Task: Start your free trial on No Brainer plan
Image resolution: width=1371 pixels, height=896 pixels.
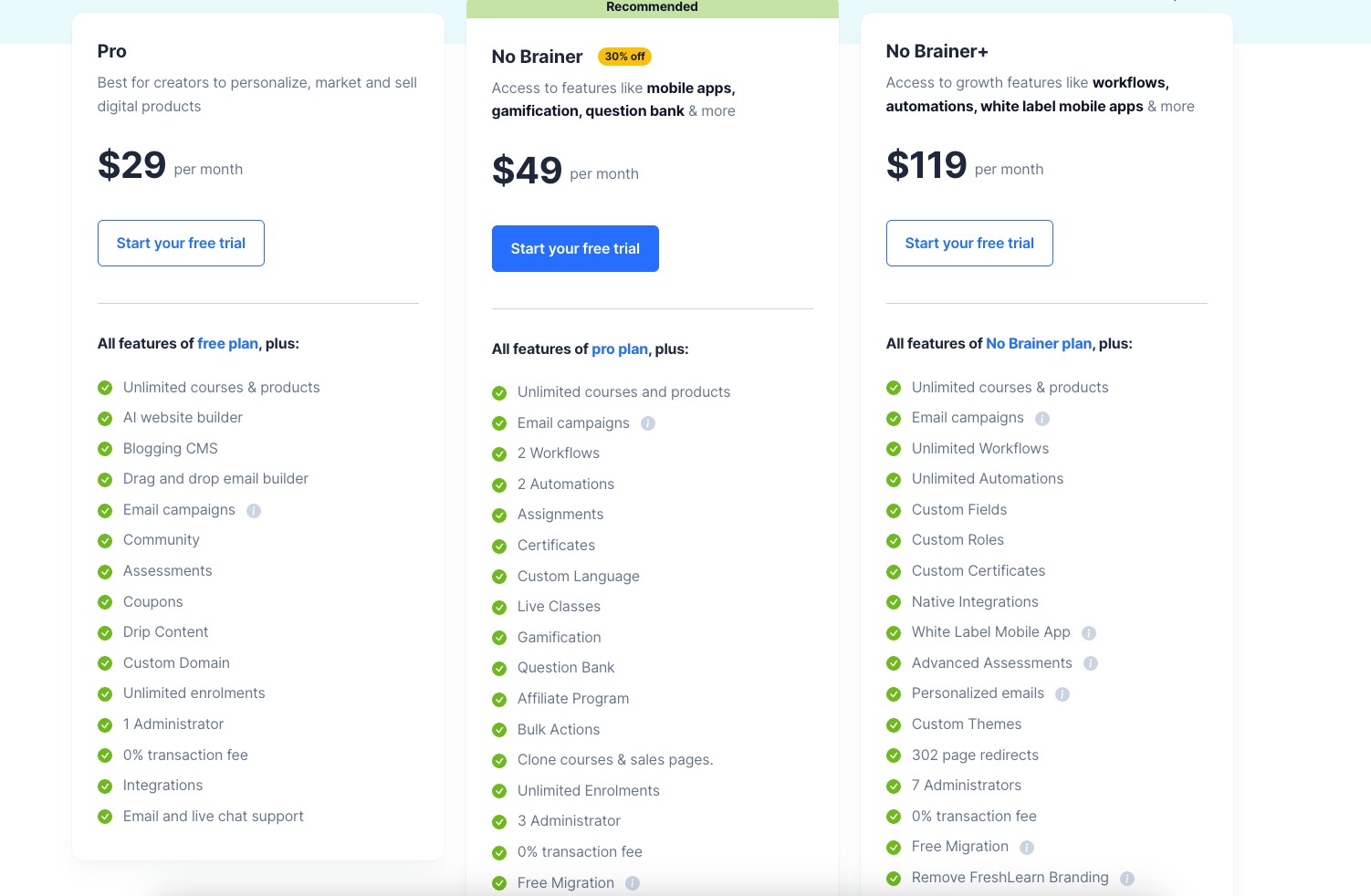Action: tap(575, 248)
